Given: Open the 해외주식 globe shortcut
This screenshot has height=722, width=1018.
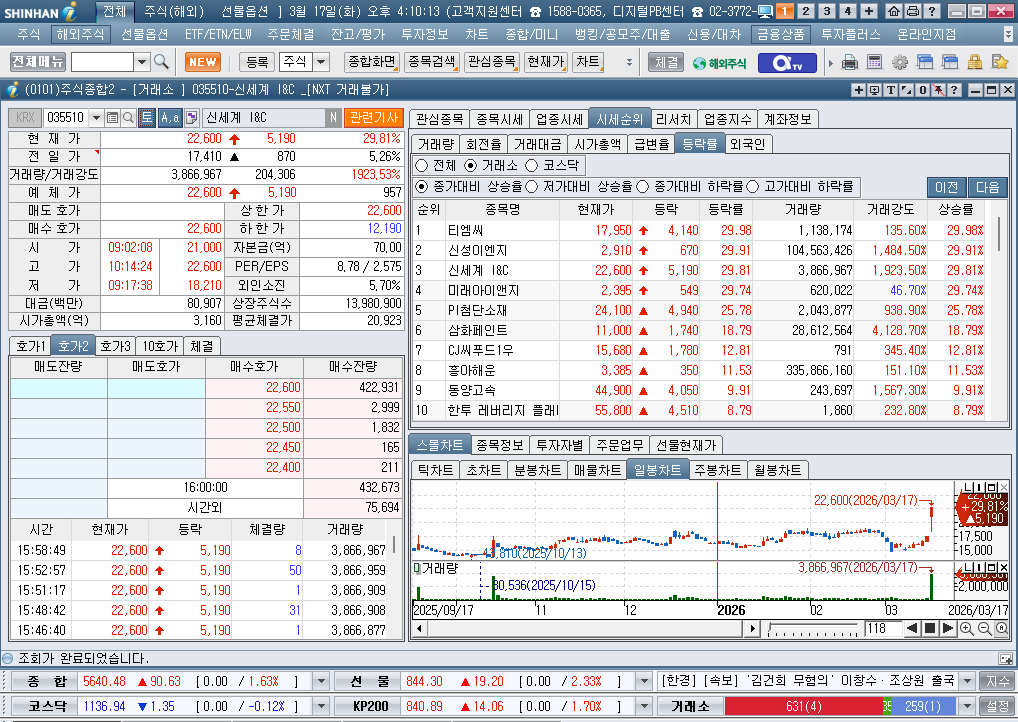Looking at the screenshot, I should pyautogui.click(x=719, y=63).
